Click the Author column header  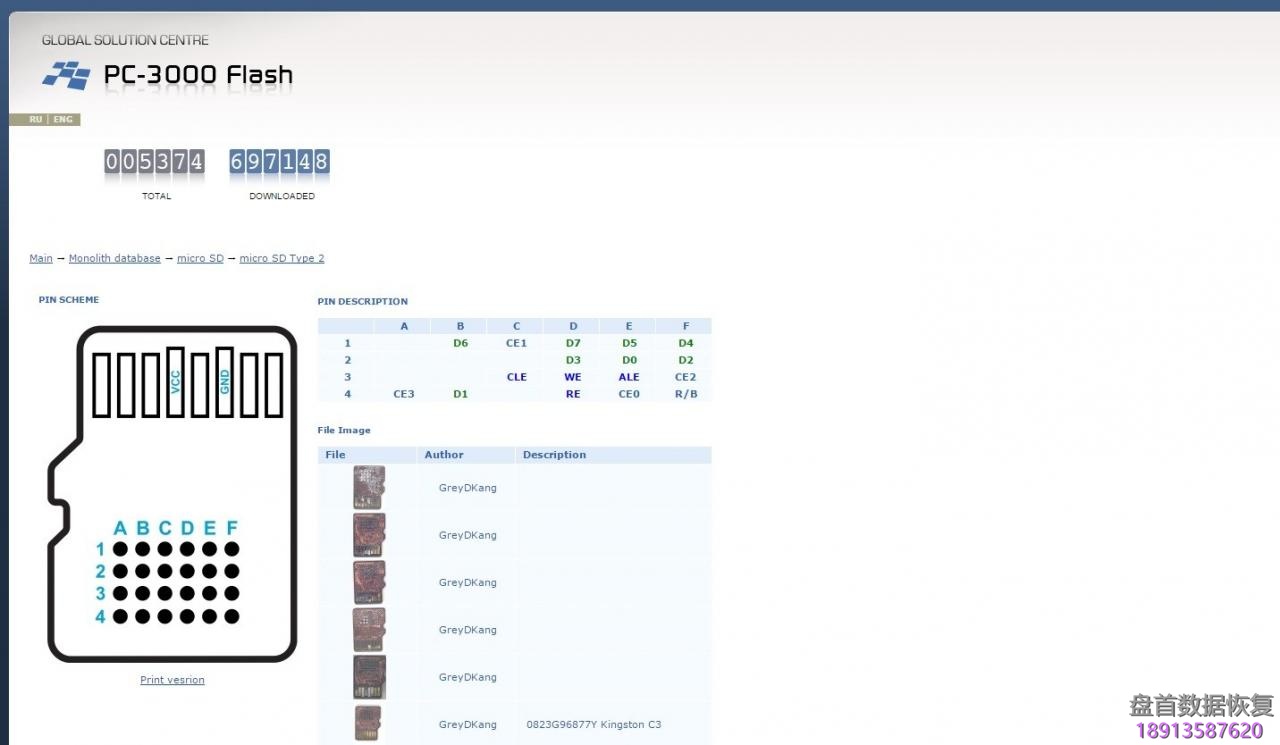(444, 455)
